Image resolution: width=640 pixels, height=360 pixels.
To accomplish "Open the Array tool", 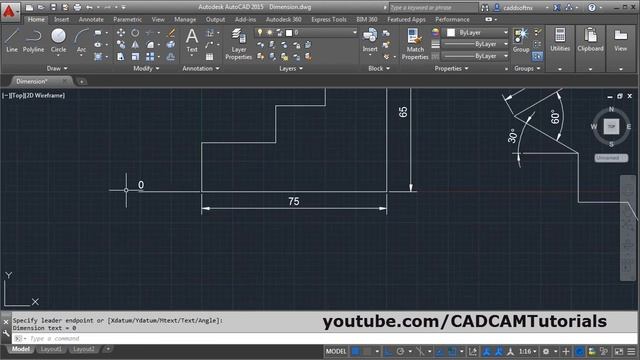I will click(x=151, y=56).
